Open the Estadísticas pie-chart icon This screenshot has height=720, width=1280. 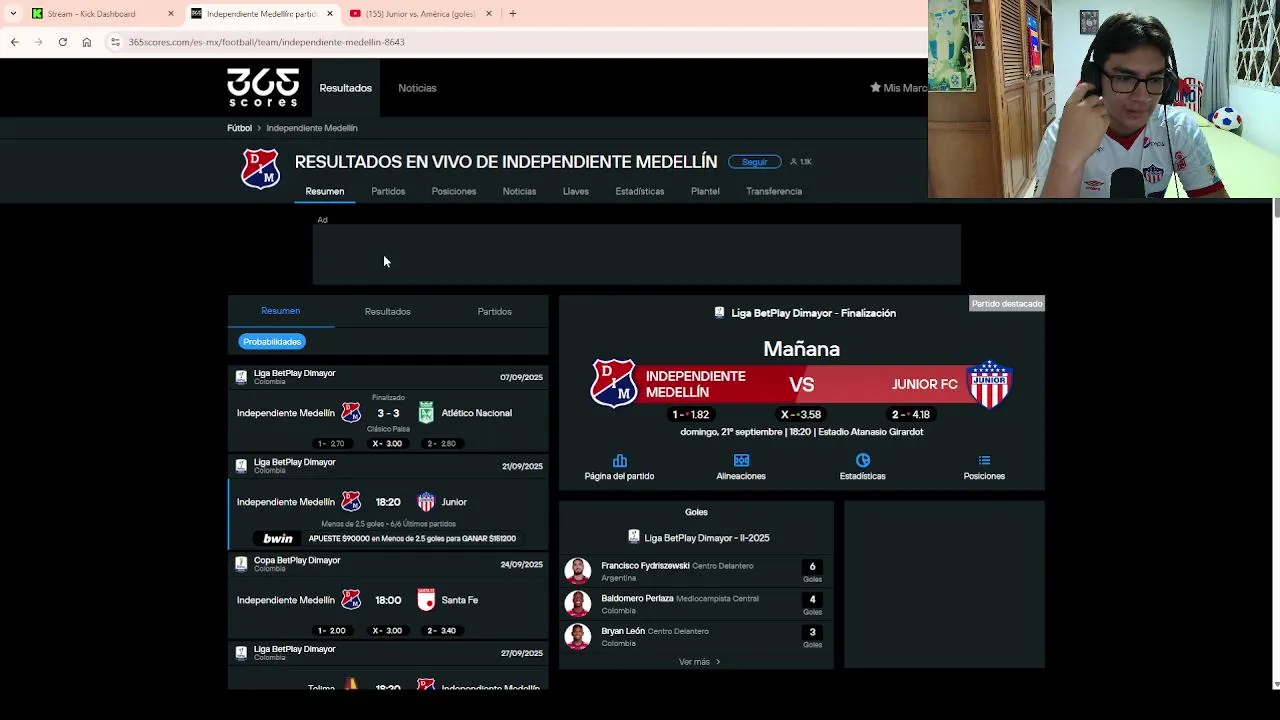click(862, 460)
